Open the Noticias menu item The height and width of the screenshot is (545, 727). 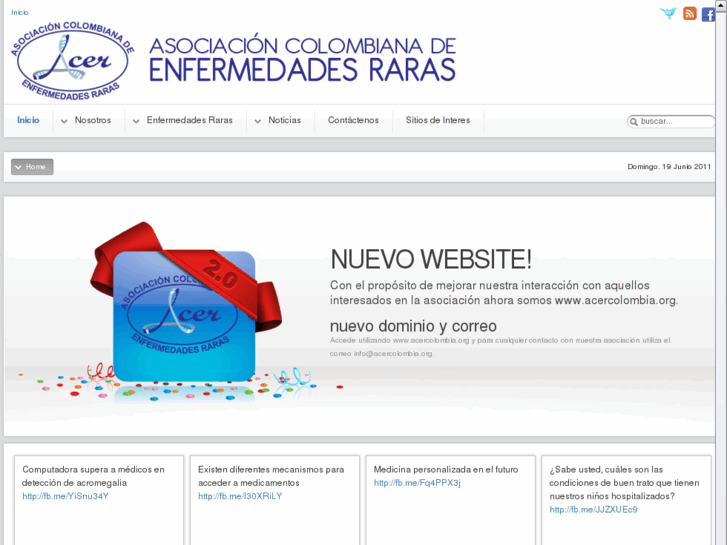pos(285,120)
